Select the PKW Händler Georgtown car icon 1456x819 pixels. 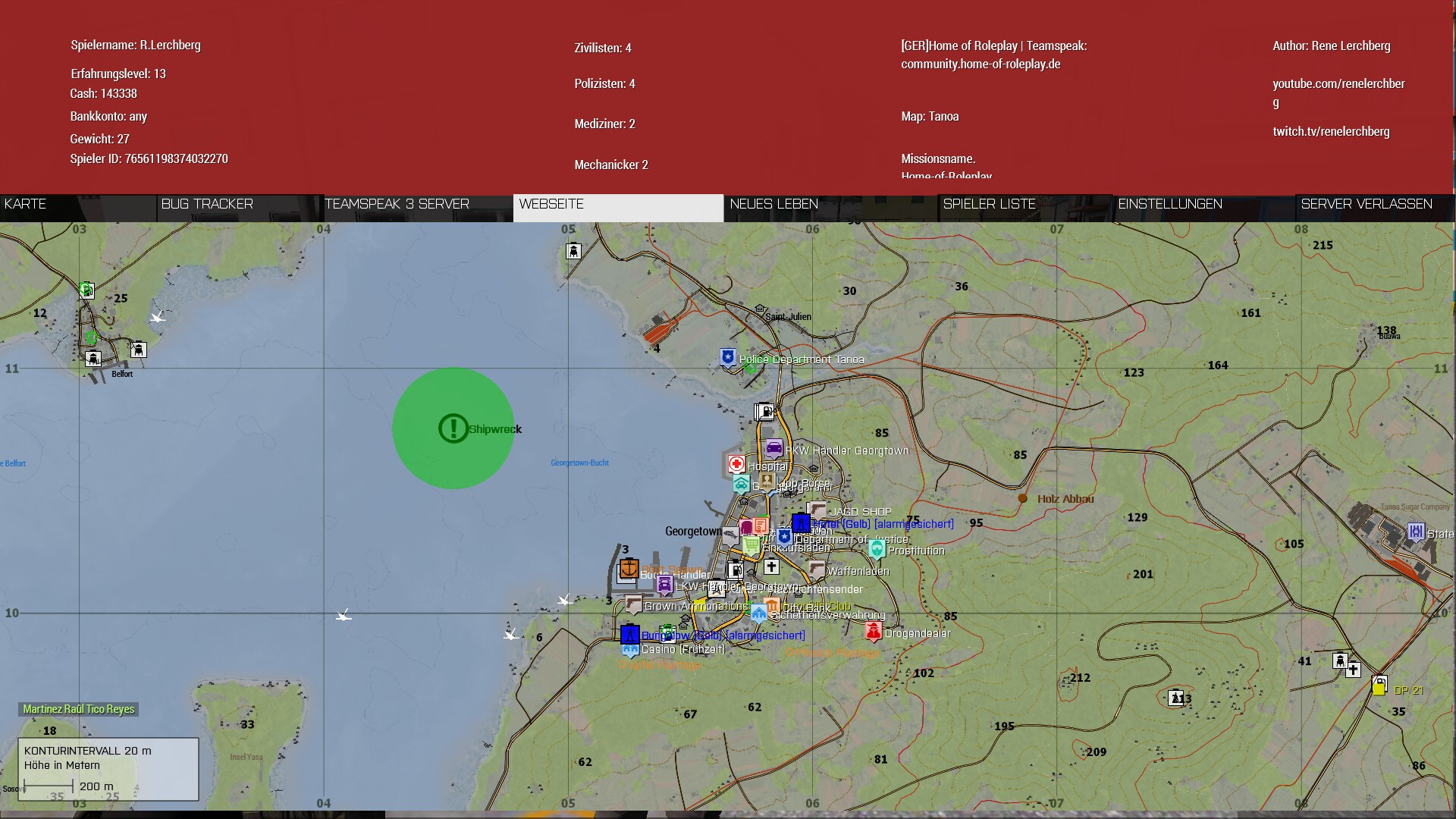point(773,448)
